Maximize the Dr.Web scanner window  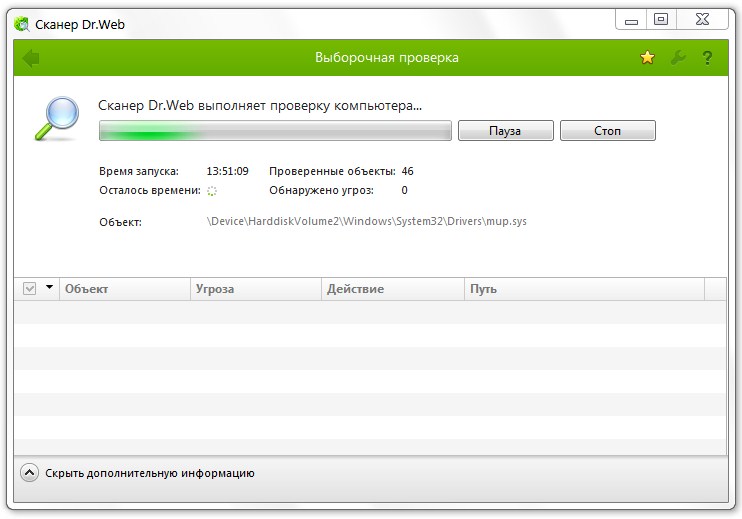click(661, 19)
